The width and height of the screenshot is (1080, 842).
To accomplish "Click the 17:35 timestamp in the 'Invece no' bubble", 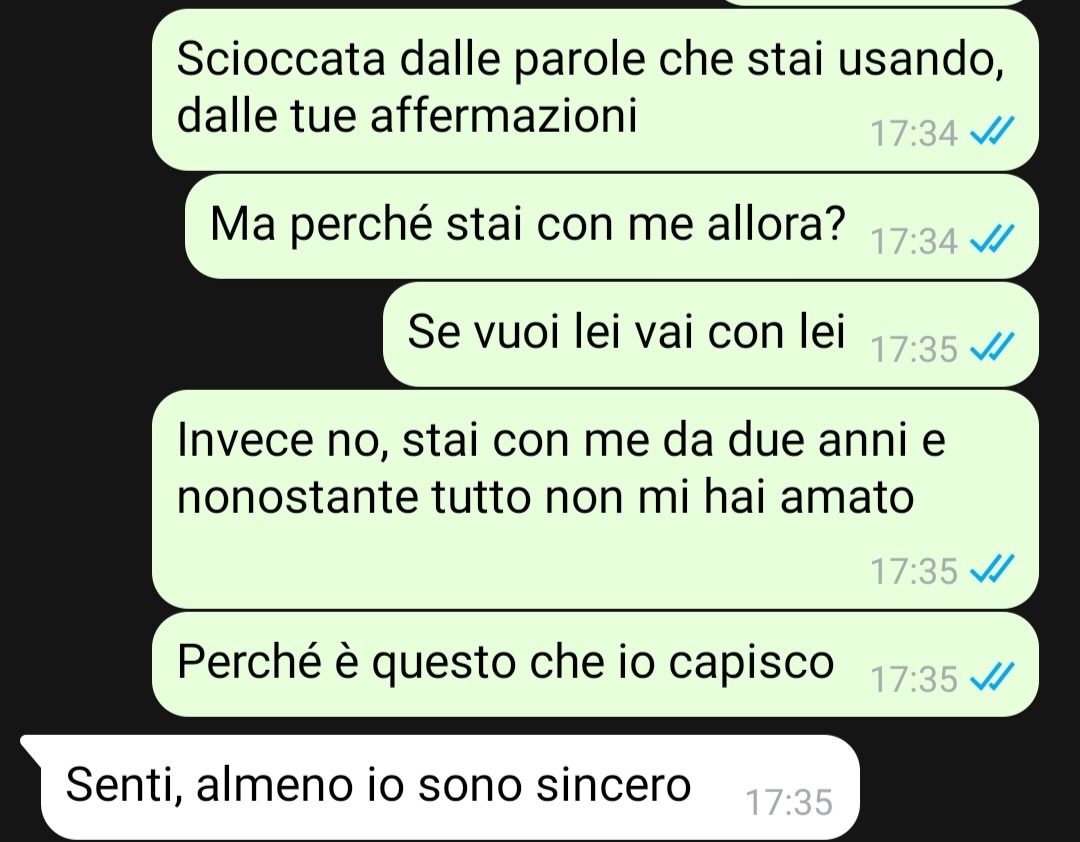I will coord(914,571).
